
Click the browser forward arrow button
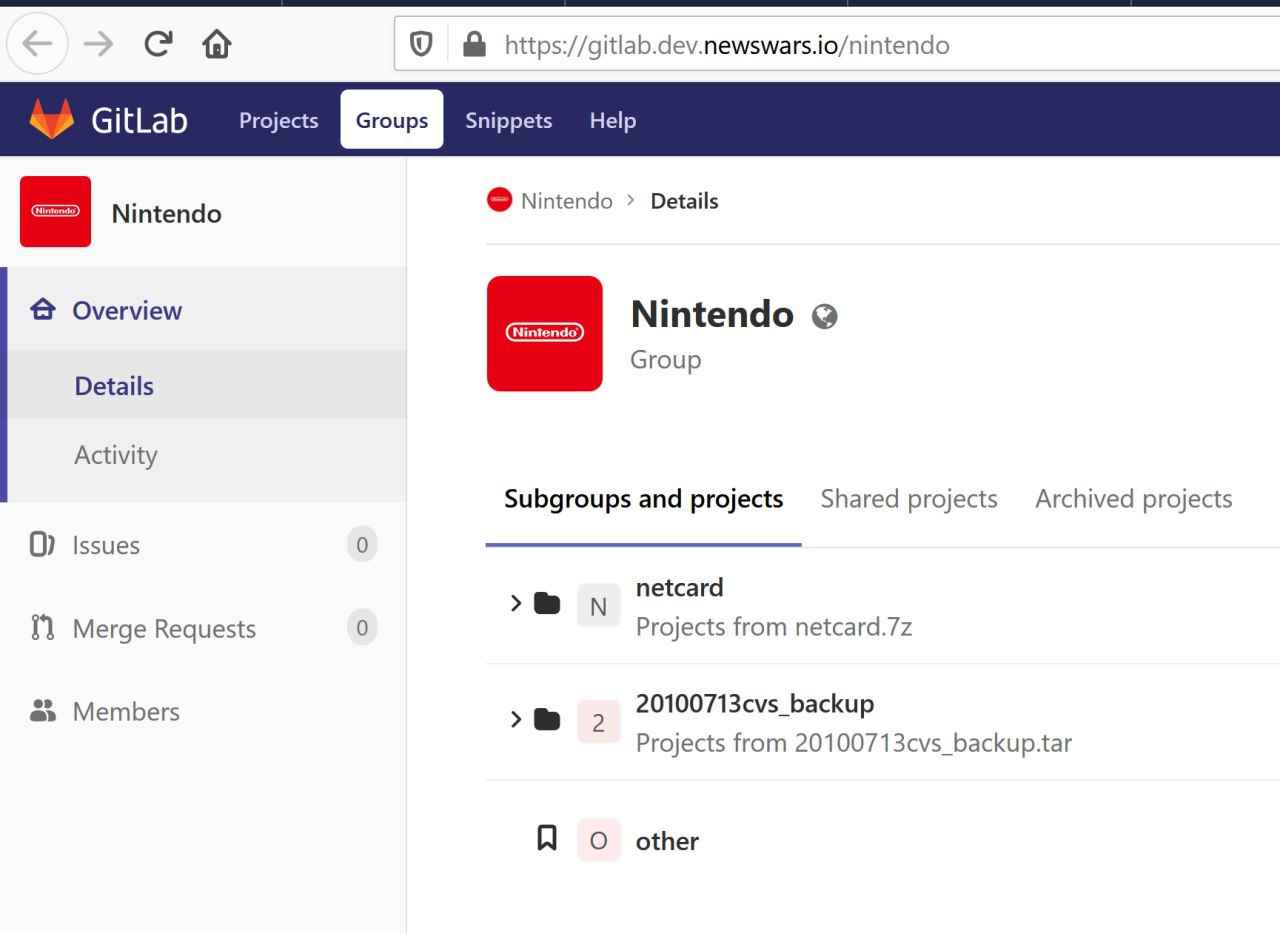pos(98,44)
